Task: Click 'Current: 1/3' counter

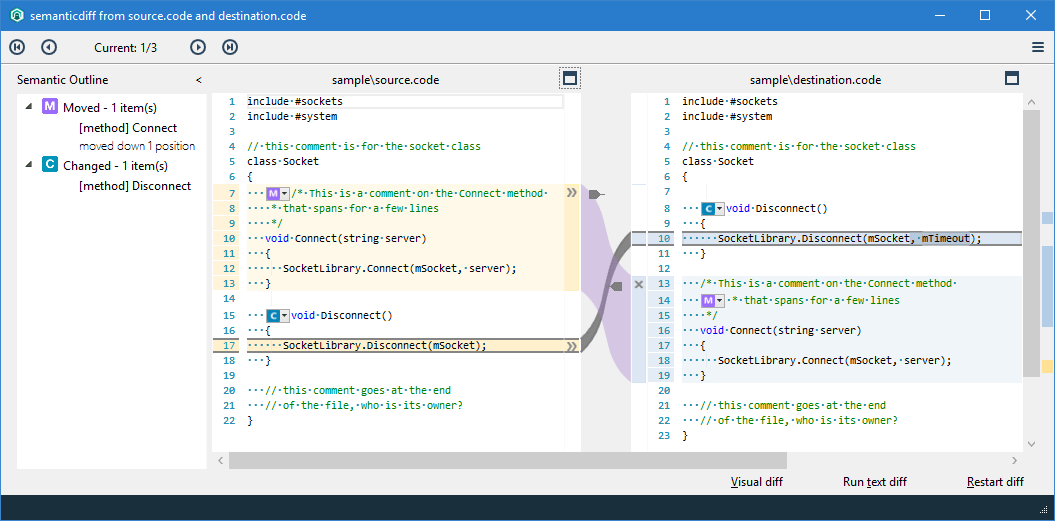Action: click(126, 48)
